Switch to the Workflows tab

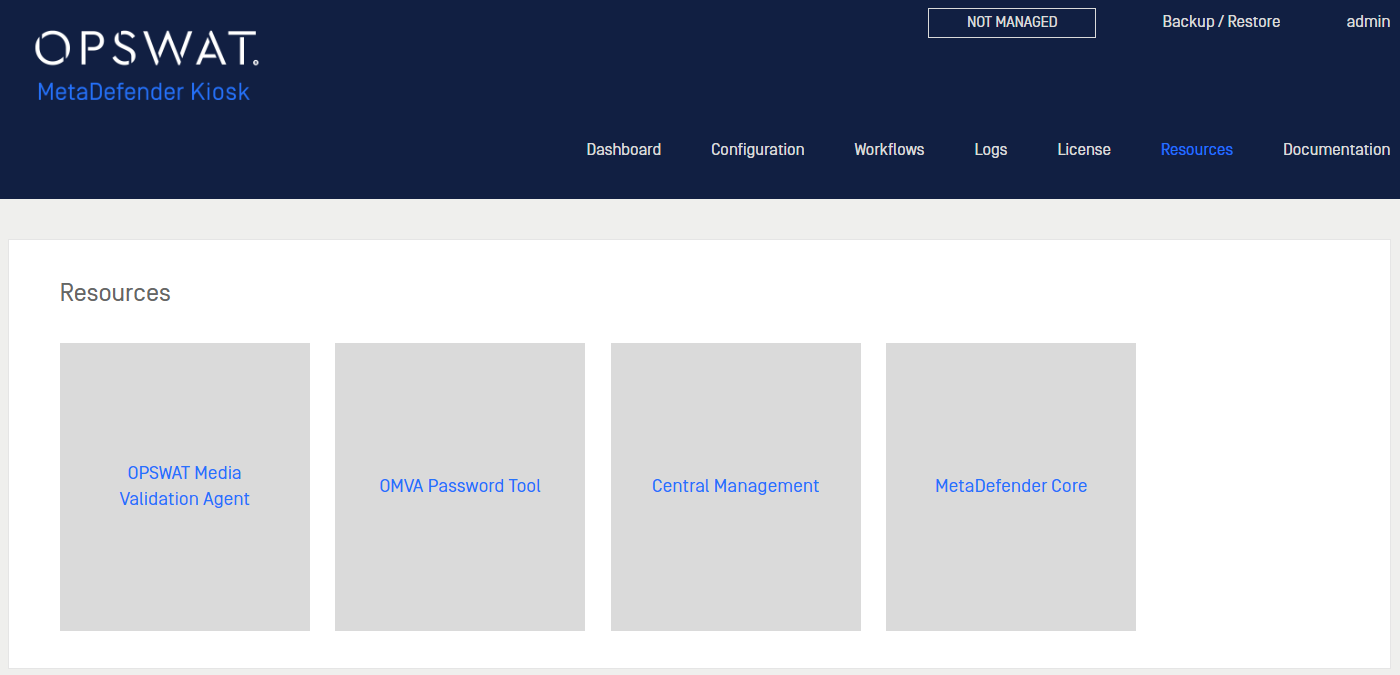tap(889, 150)
